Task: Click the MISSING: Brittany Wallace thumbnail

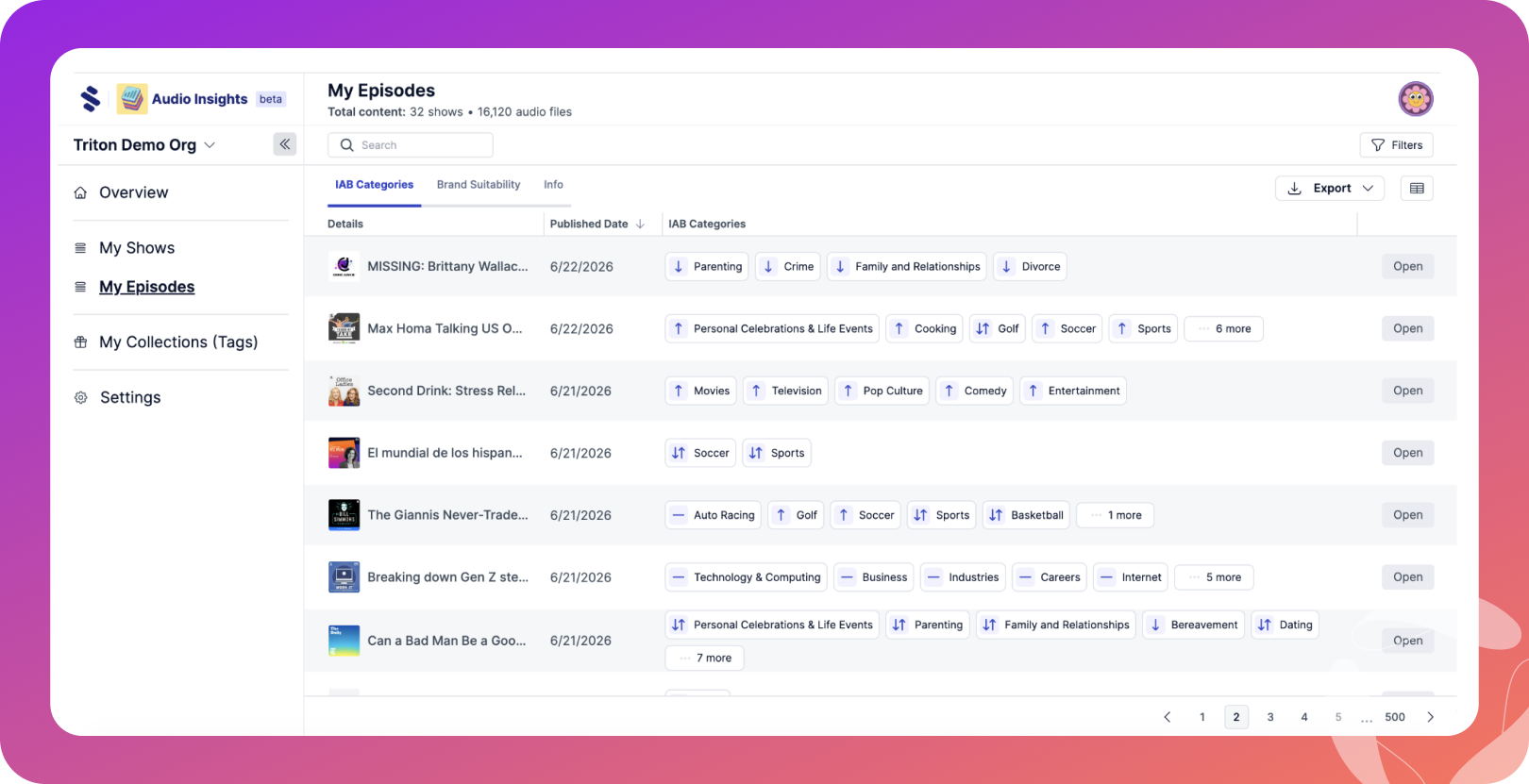Action: point(344,266)
